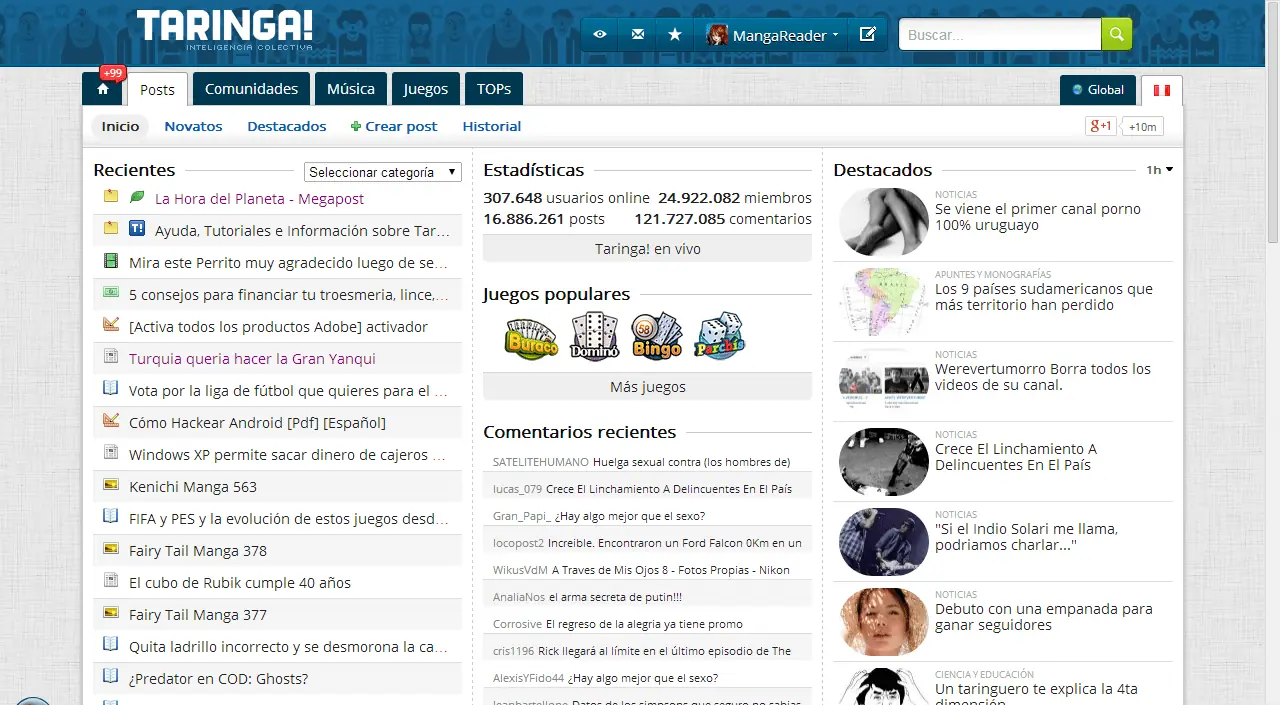The image size is (1280, 705).
Task: Click the green search magnifier icon
Action: tap(1116, 34)
